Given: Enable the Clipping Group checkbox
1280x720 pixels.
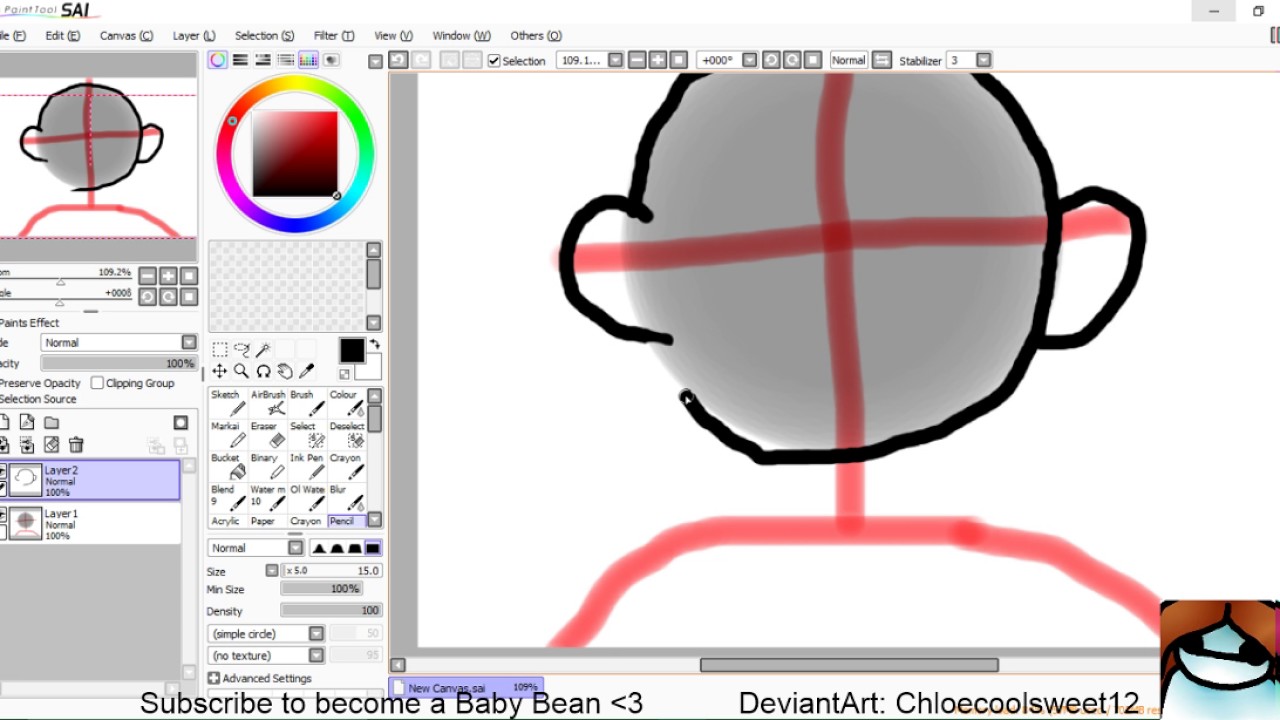Looking at the screenshot, I should pos(97,383).
